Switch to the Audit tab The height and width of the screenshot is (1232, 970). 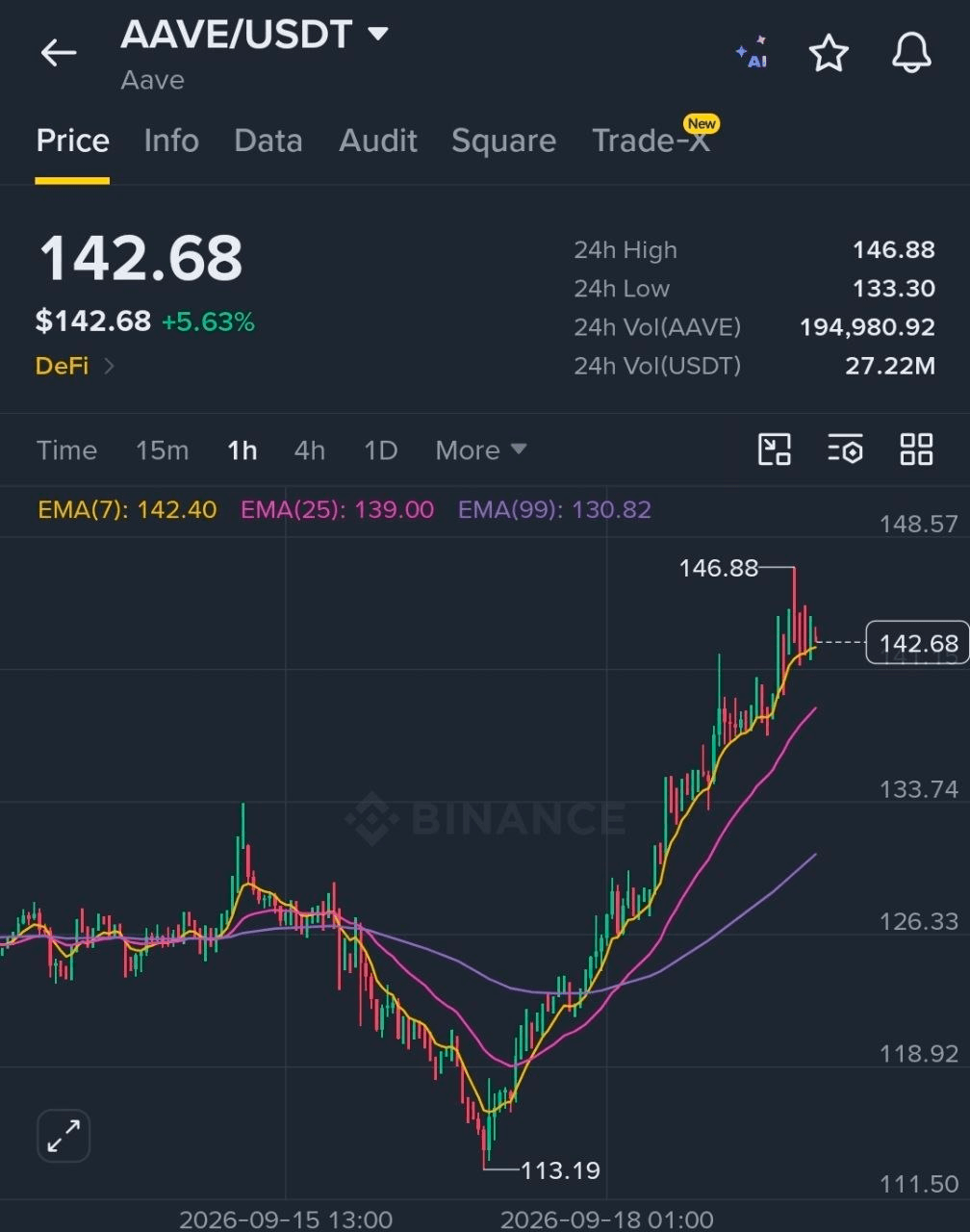378,141
